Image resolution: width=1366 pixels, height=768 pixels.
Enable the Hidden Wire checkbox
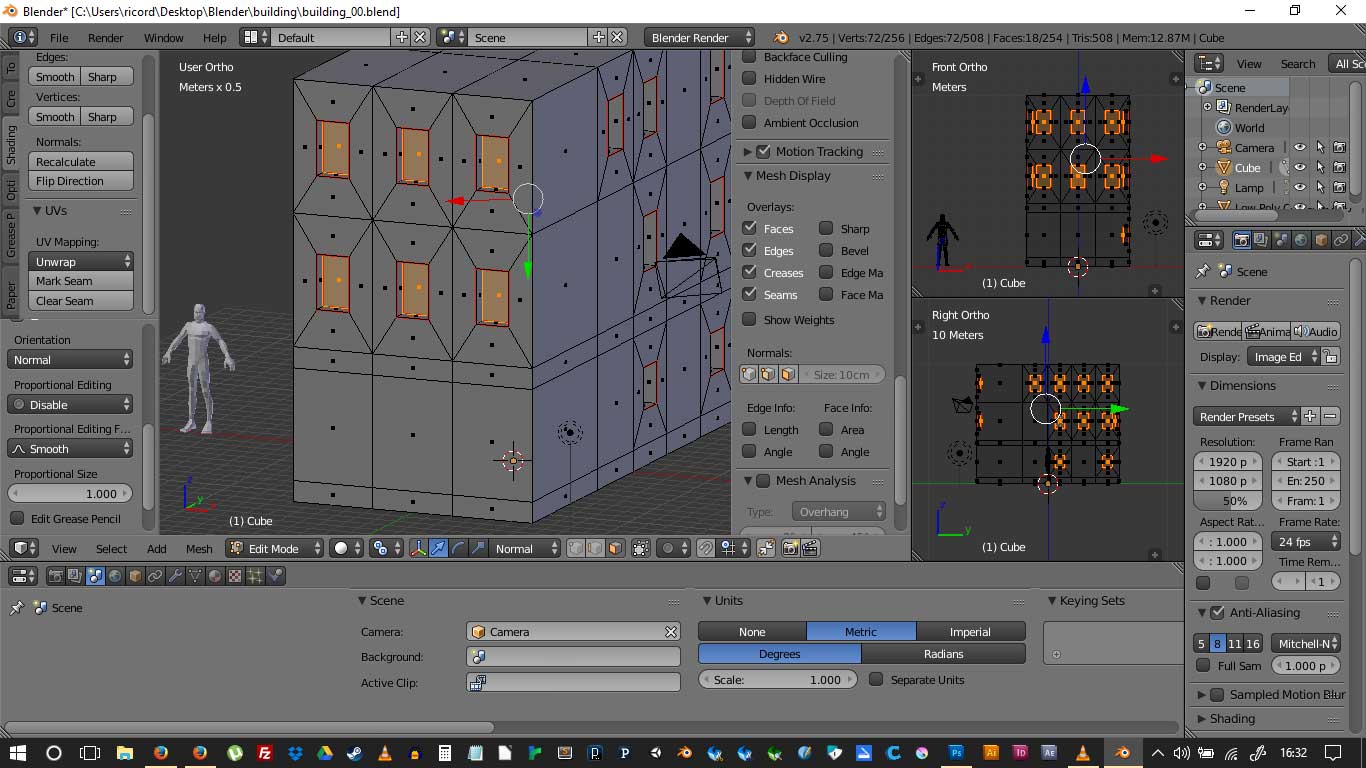click(x=749, y=79)
